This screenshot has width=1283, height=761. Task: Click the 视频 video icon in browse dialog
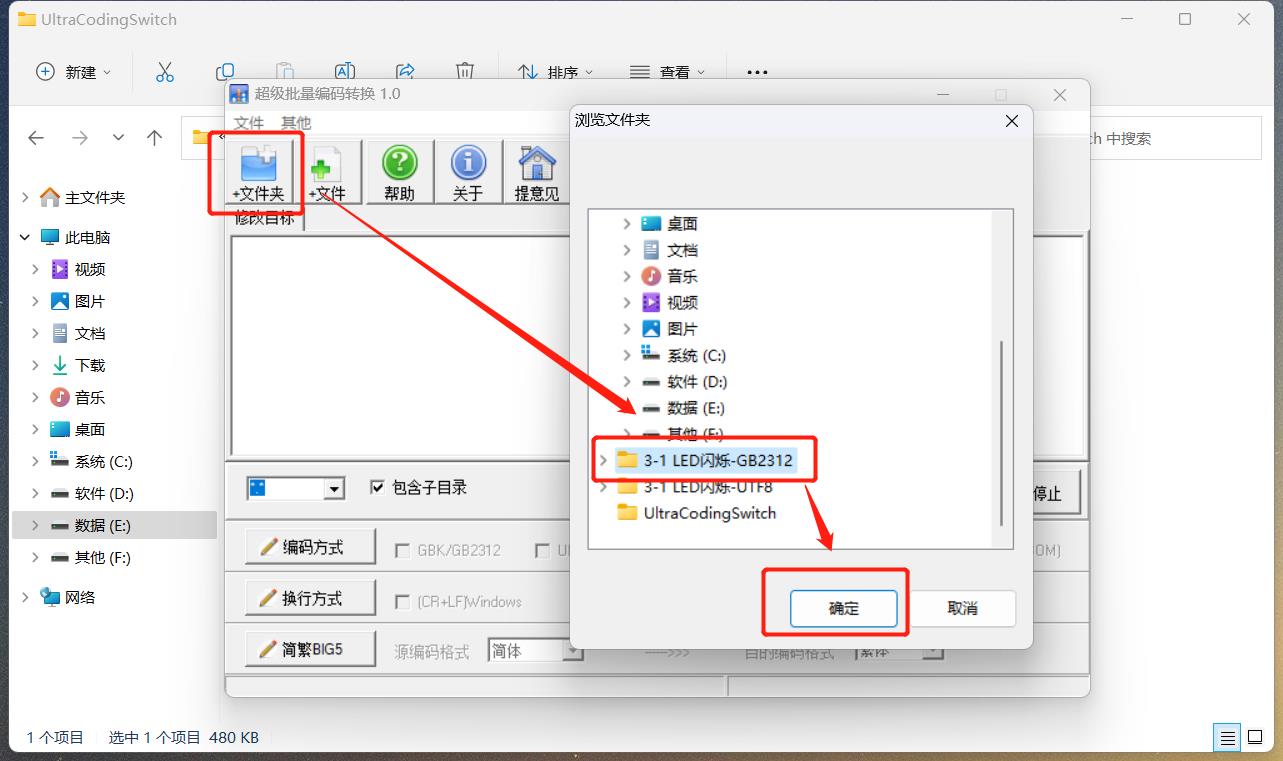651,302
